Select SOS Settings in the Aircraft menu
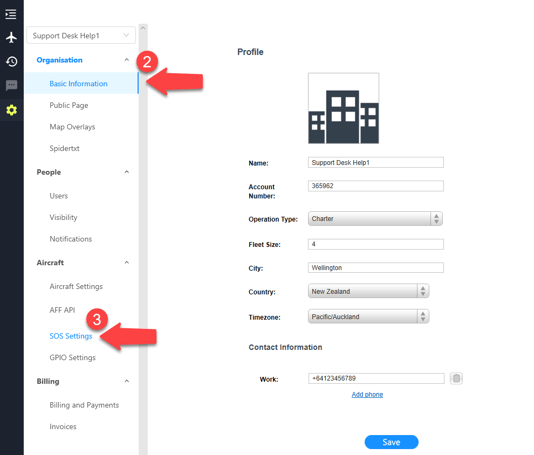Screen dimensions: 534x455 tap(71, 336)
